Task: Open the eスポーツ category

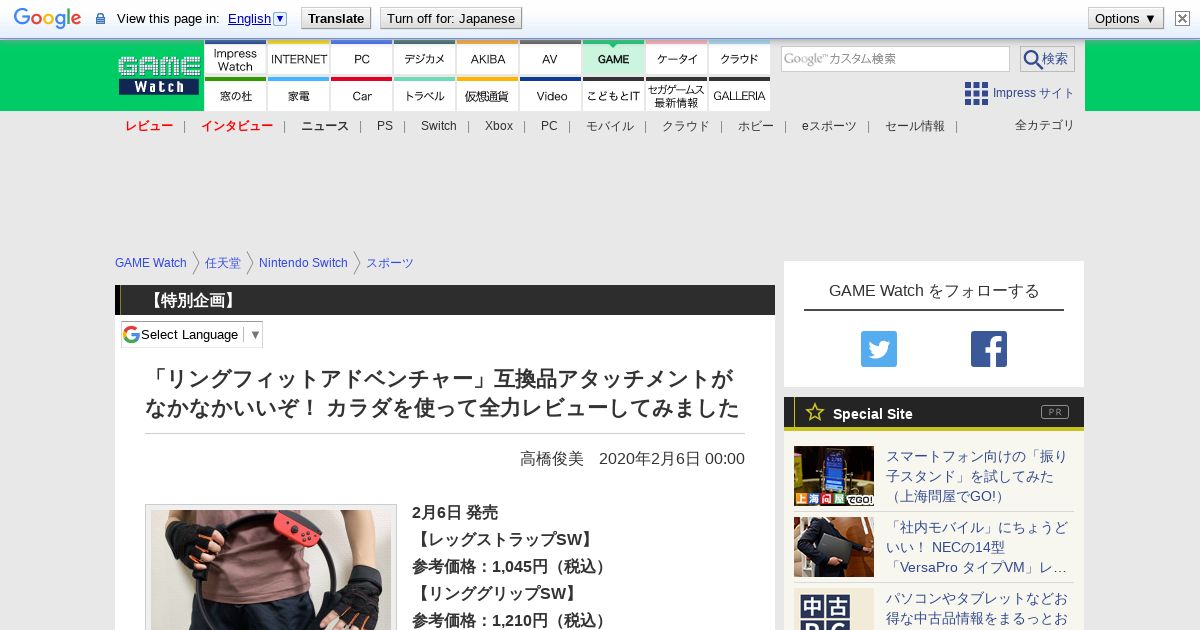Action: (x=829, y=126)
